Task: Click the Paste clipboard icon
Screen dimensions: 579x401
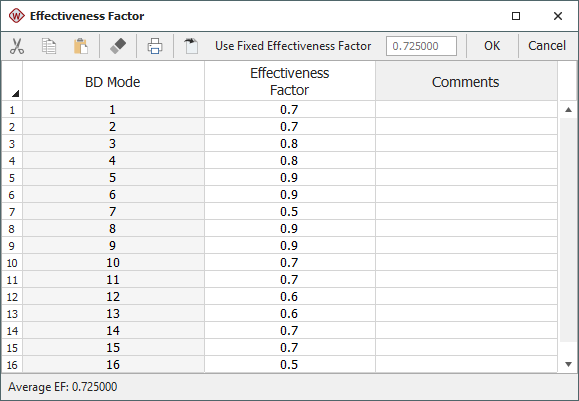Action: coord(81,46)
